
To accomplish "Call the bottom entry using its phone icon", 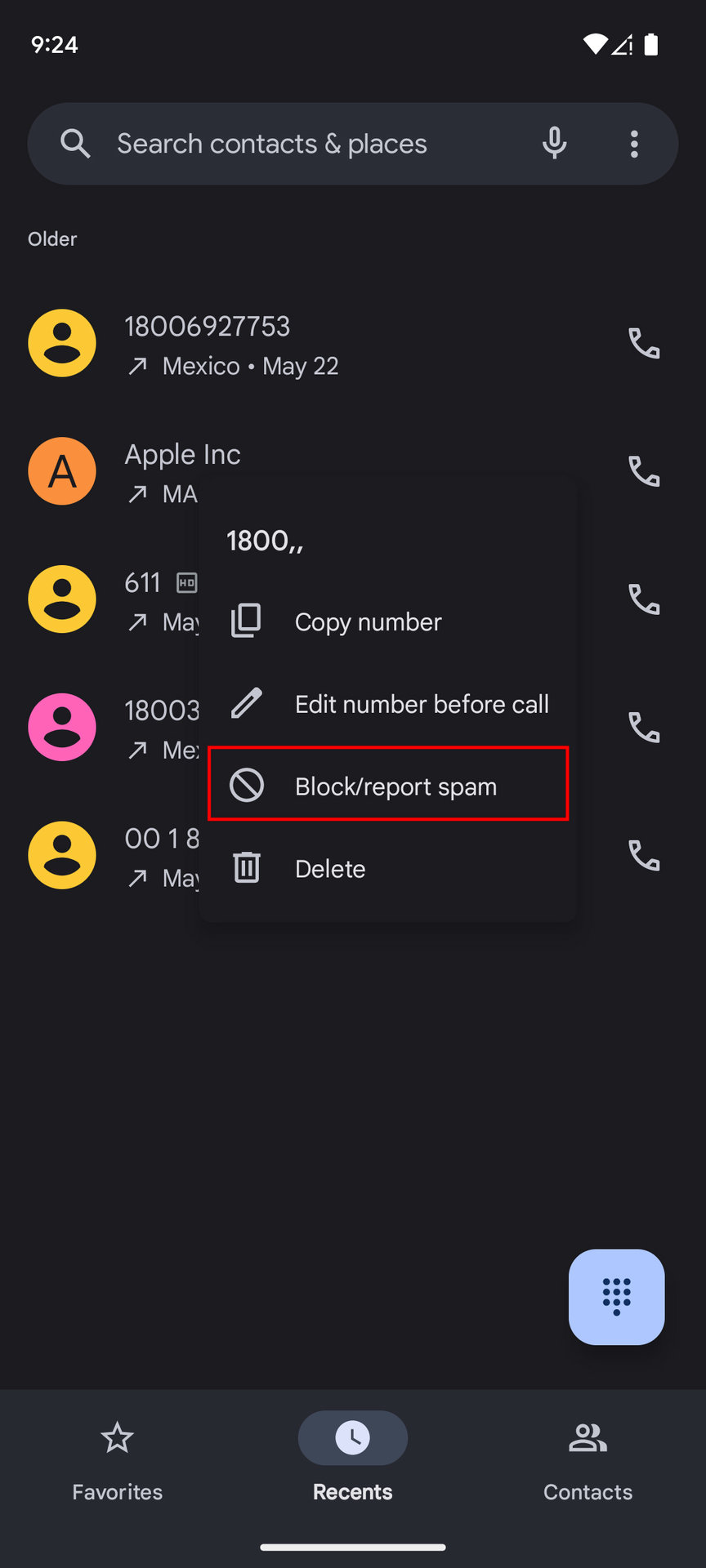I will pos(644,855).
